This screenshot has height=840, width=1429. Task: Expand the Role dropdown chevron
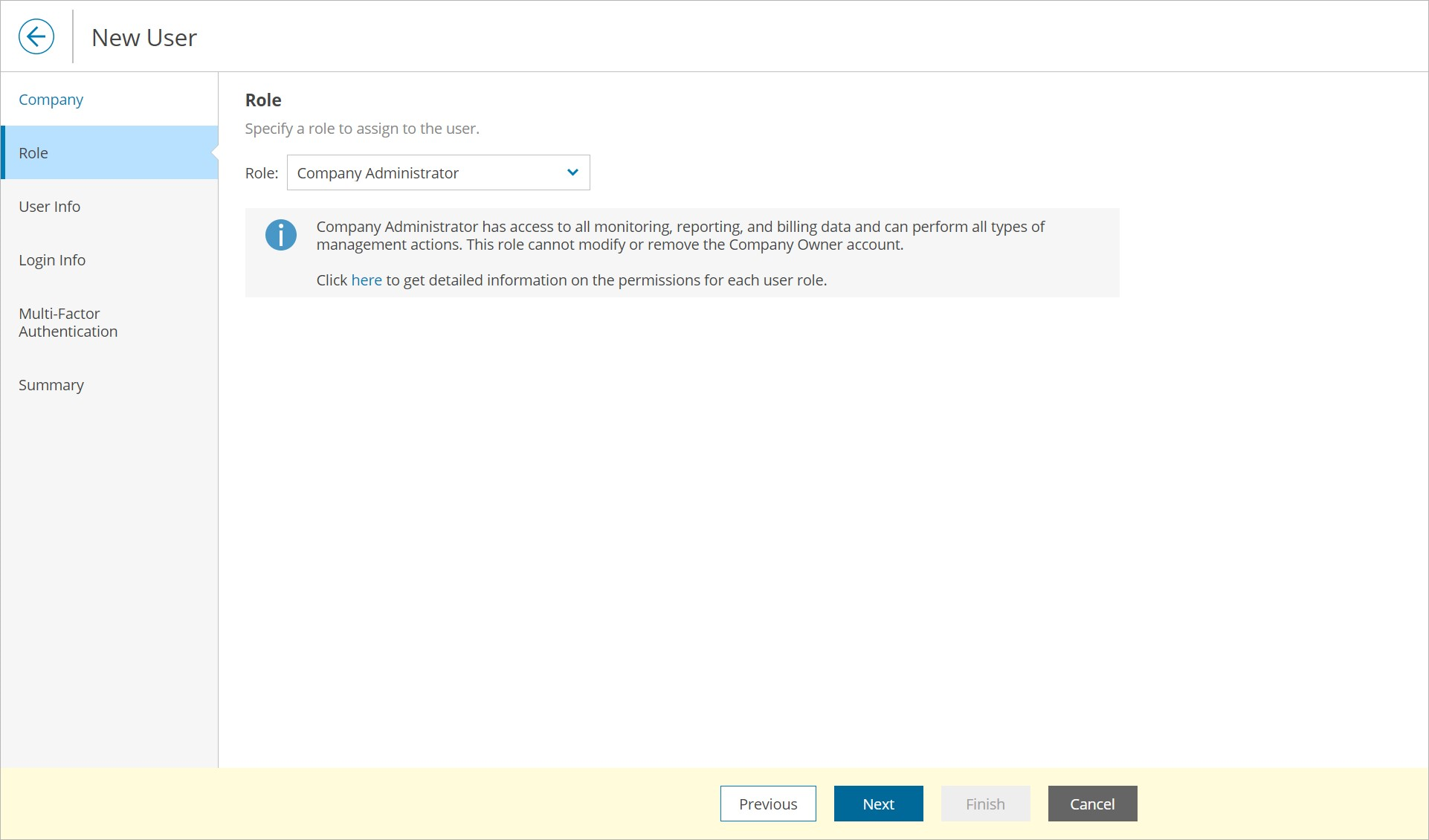[x=572, y=172]
